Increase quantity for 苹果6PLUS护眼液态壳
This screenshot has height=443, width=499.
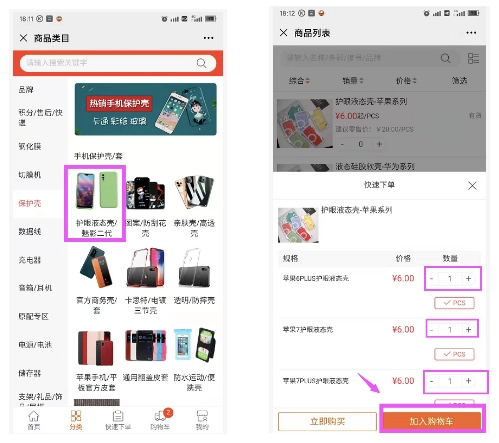(x=469, y=279)
